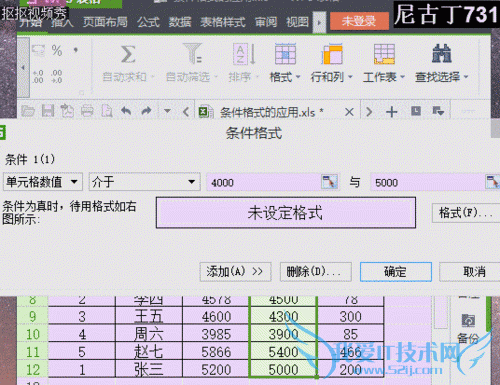Click the print preview icon
Image resolution: width=500 pixels, height=385 pixels.
[107, 111]
